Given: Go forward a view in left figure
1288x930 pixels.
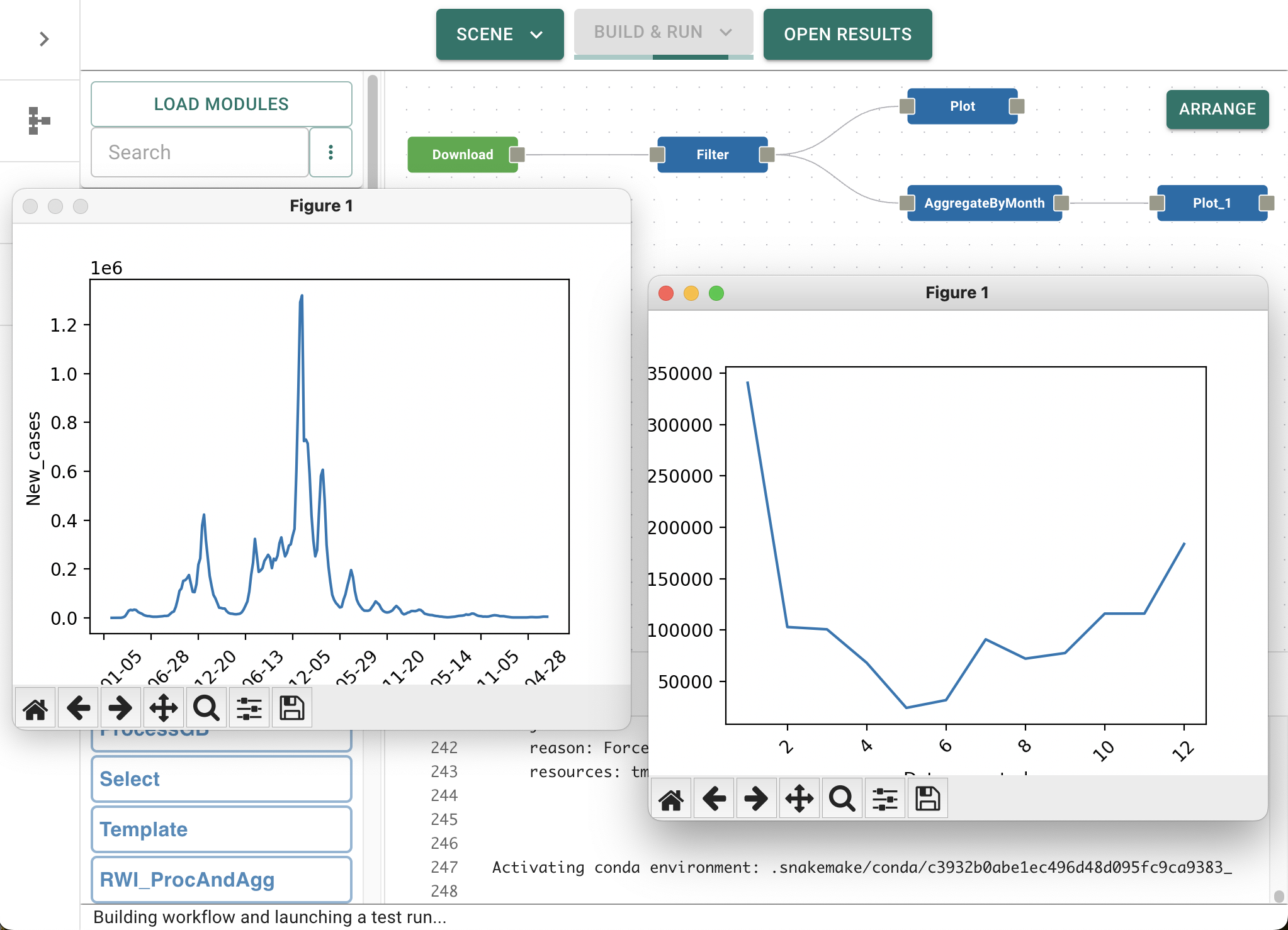Looking at the screenshot, I should 120,708.
